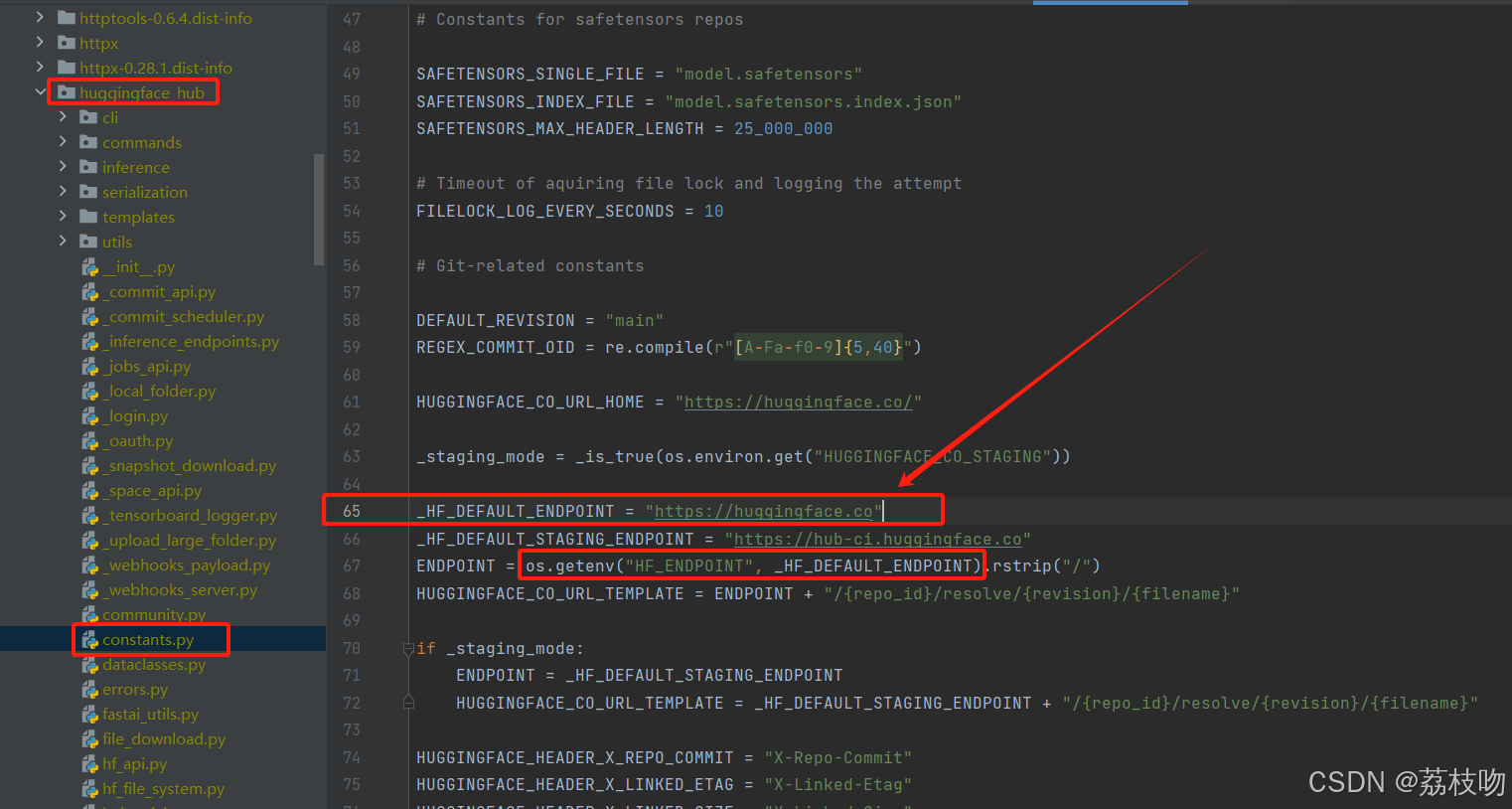This screenshot has height=809, width=1512.
Task: Expand the httpx-0.28.1.dist-info folder
Action: point(40,67)
